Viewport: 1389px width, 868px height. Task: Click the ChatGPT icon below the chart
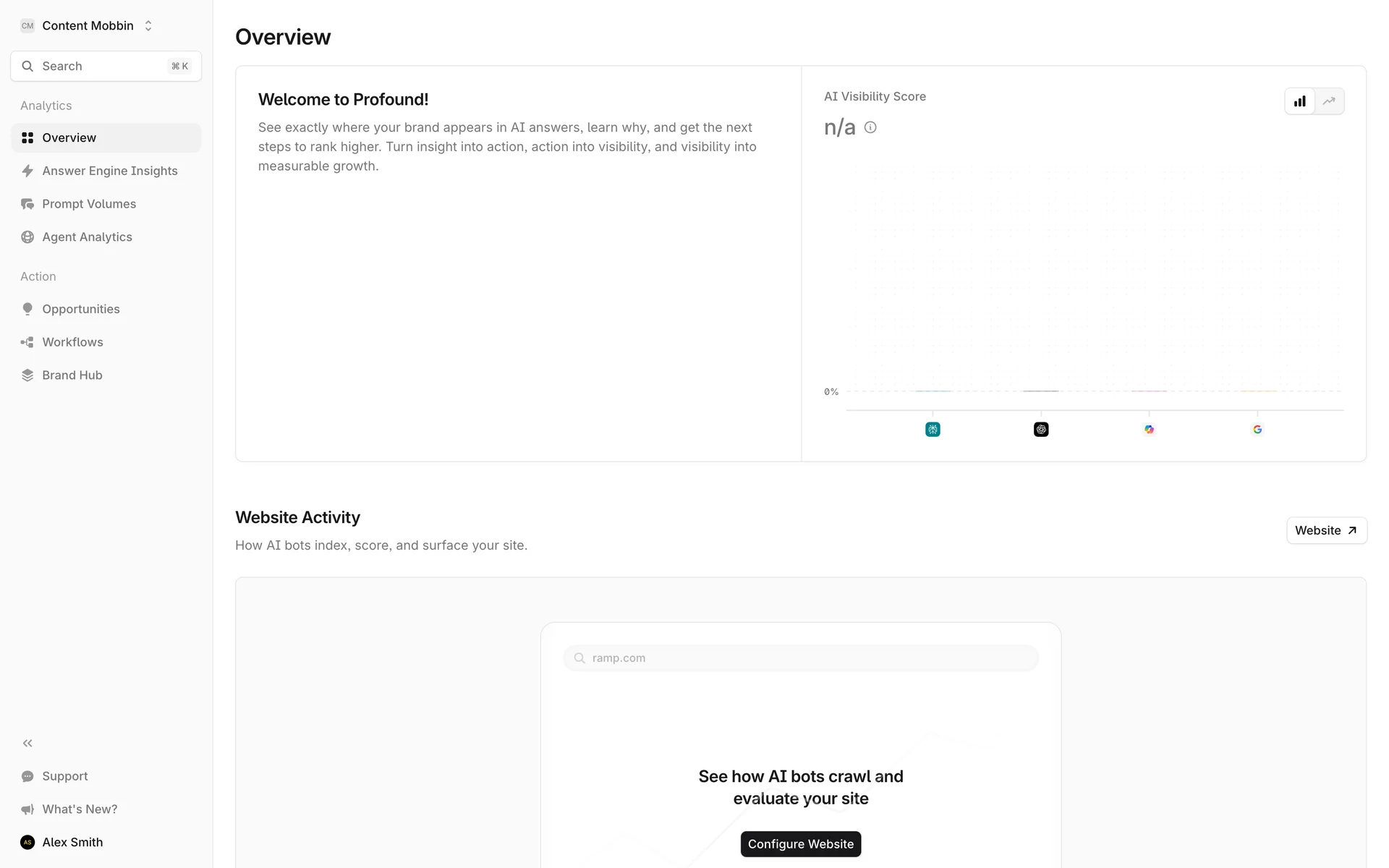coord(1041,430)
